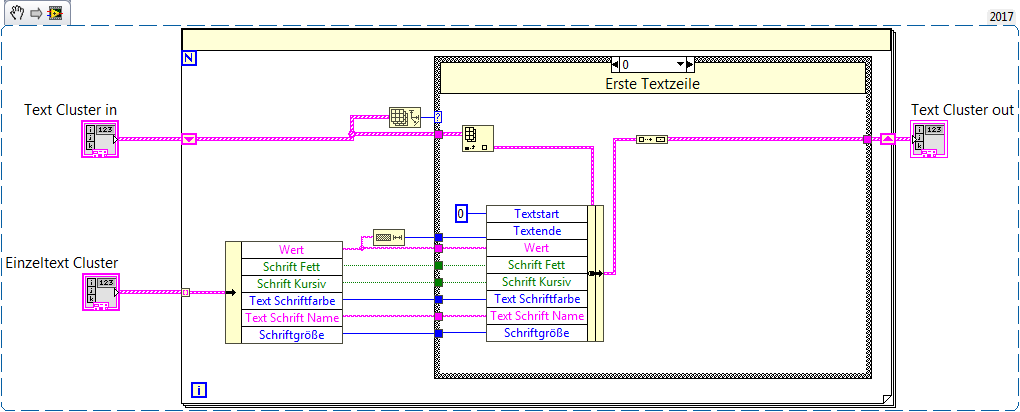Click the auto-indexing input tunnel on loop
Viewport: 1020px width, 412px height.
point(185,292)
